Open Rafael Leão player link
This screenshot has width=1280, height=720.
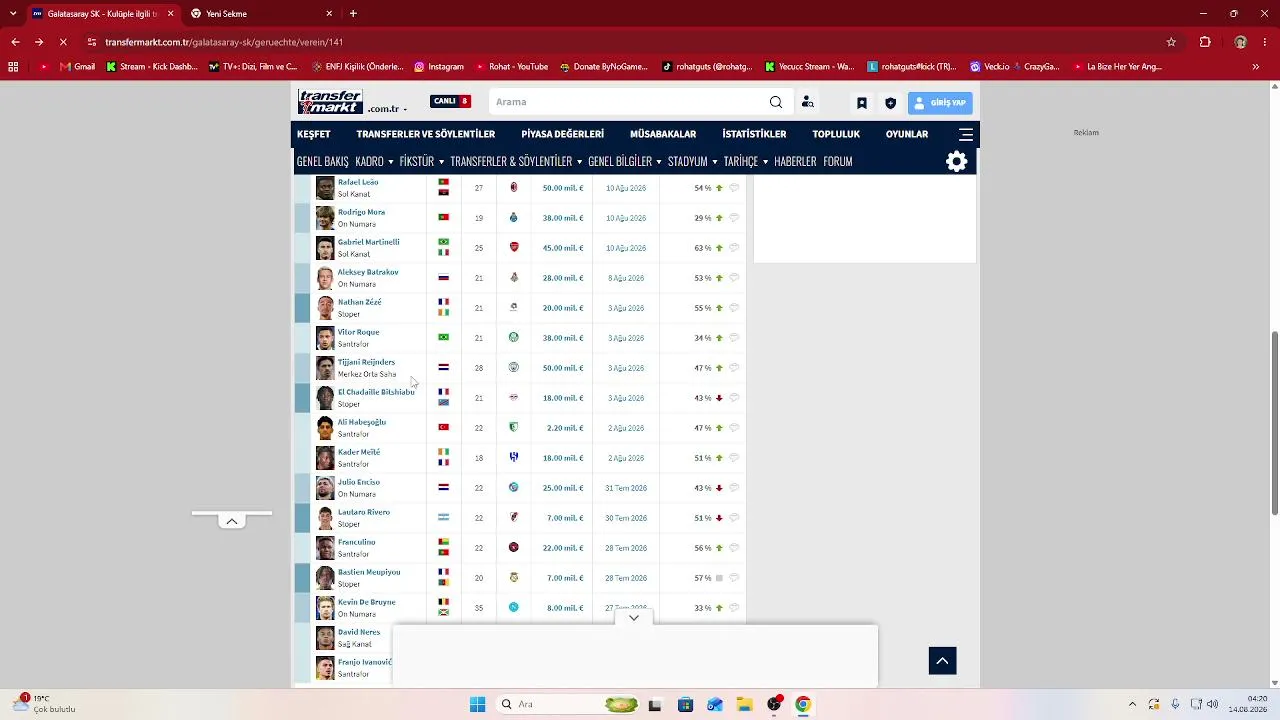[x=358, y=182]
